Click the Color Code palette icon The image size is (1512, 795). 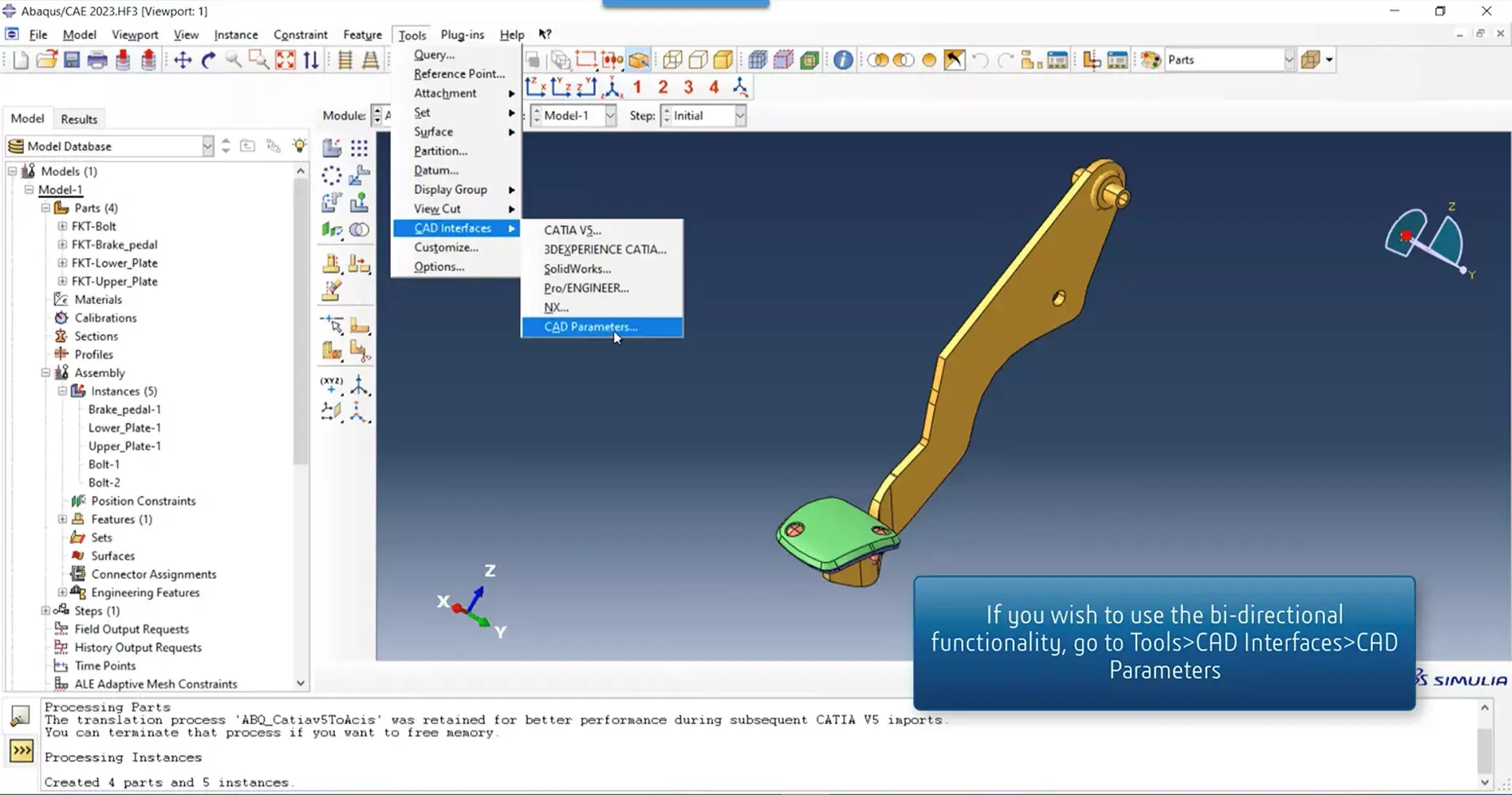tap(1150, 60)
